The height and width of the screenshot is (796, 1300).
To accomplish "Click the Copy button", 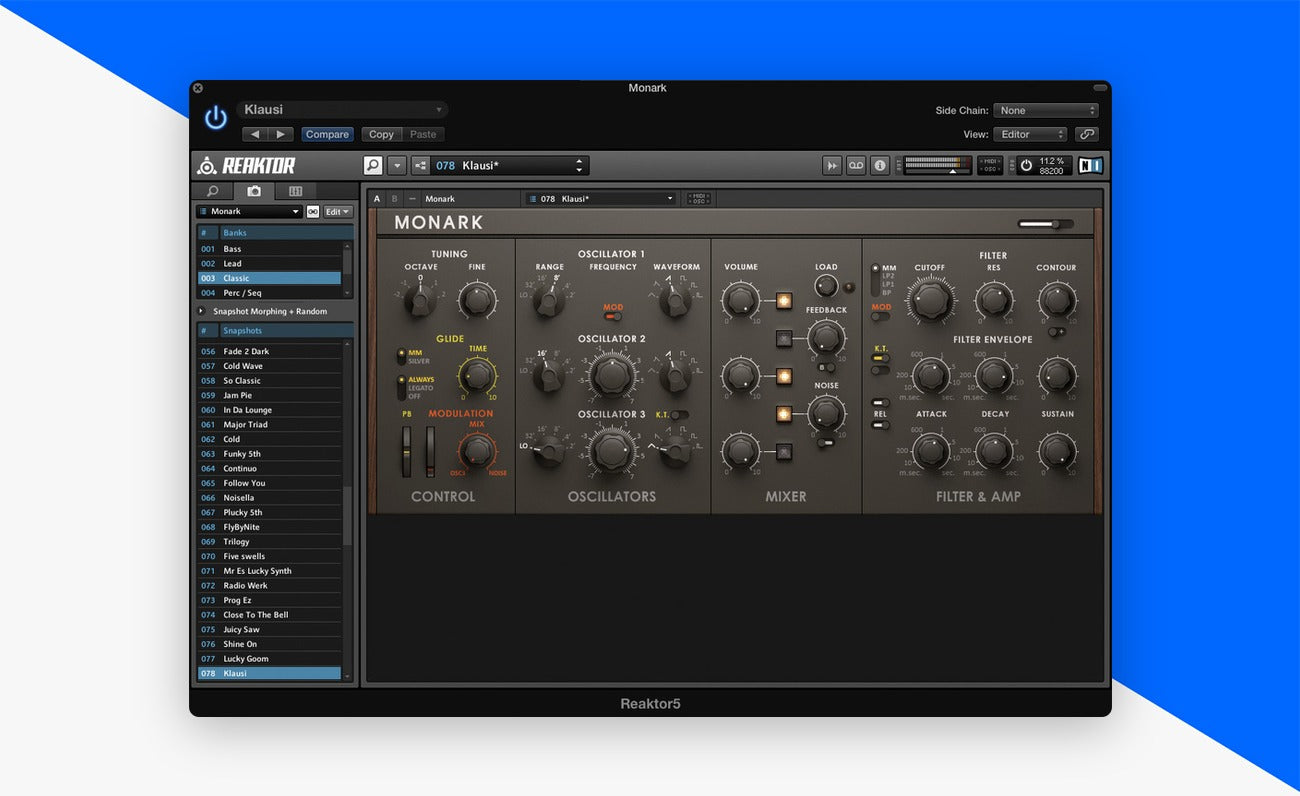I will pos(381,134).
